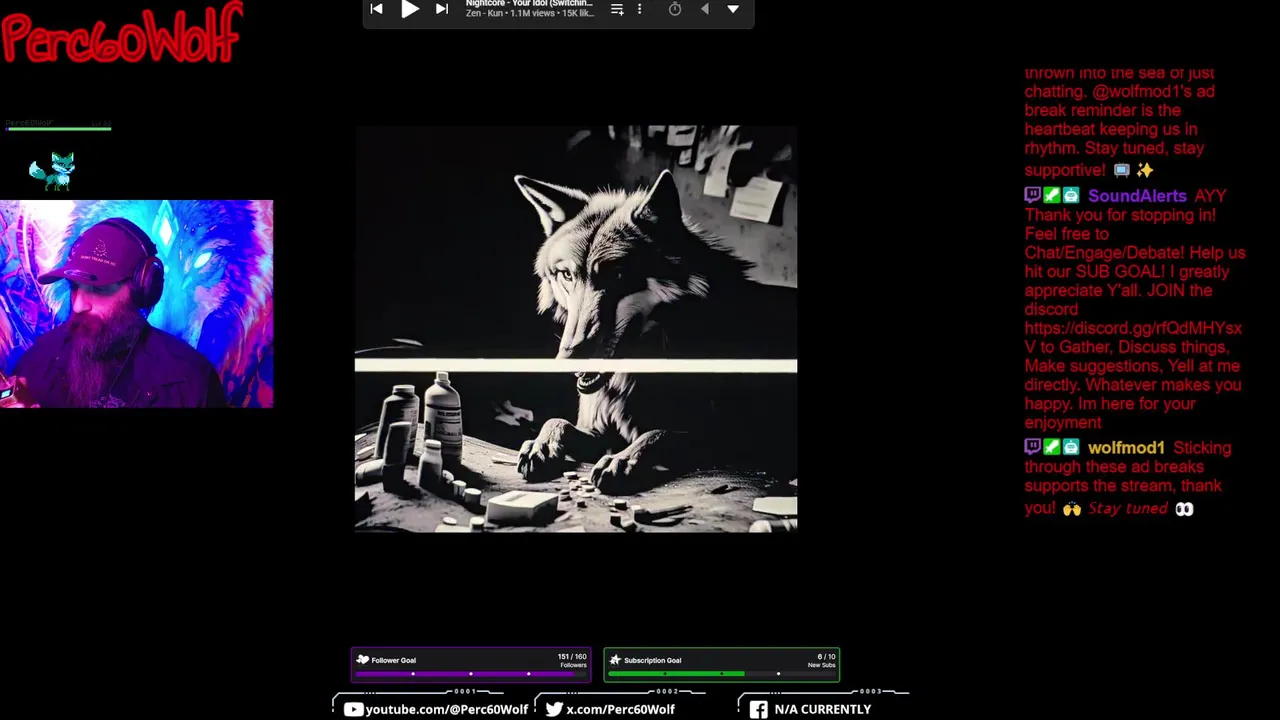The width and height of the screenshot is (1280, 720).
Task: Open the three-dot more options menu
Action: (x=640, y=9)
